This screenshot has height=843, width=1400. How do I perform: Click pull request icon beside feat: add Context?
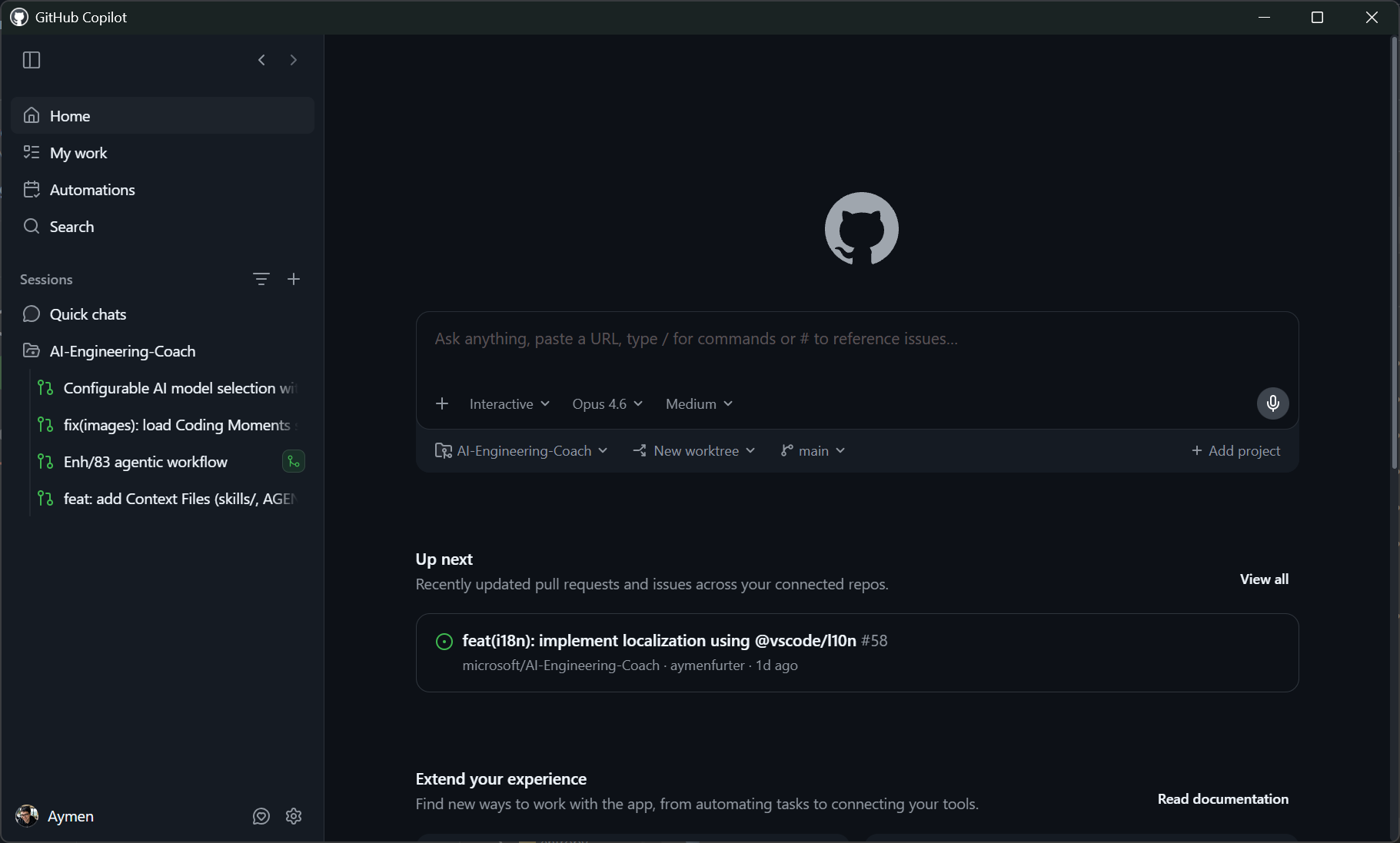click(45, 499)
